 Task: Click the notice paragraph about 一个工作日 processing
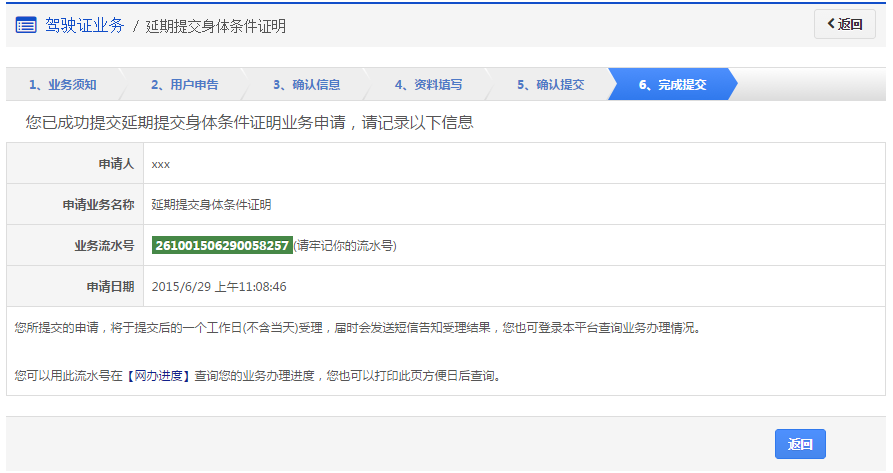pyautogui.click(x=357, y=328)
